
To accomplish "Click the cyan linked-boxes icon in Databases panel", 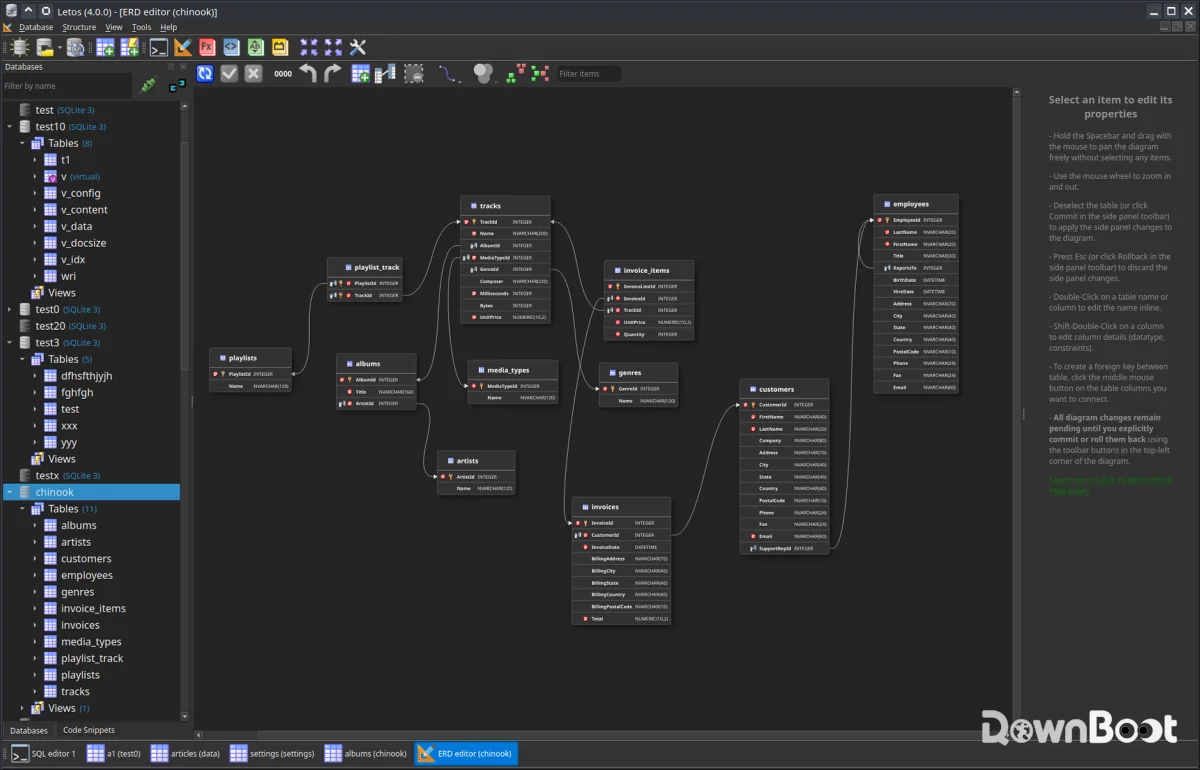I will [x=177, y=86].
